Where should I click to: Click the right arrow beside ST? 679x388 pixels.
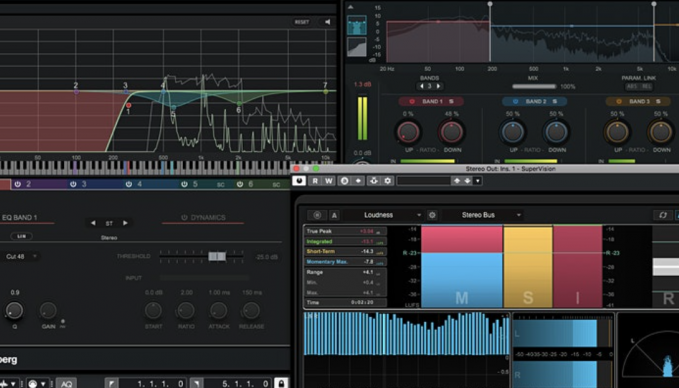pyautogui.click(x=125, y=223)
